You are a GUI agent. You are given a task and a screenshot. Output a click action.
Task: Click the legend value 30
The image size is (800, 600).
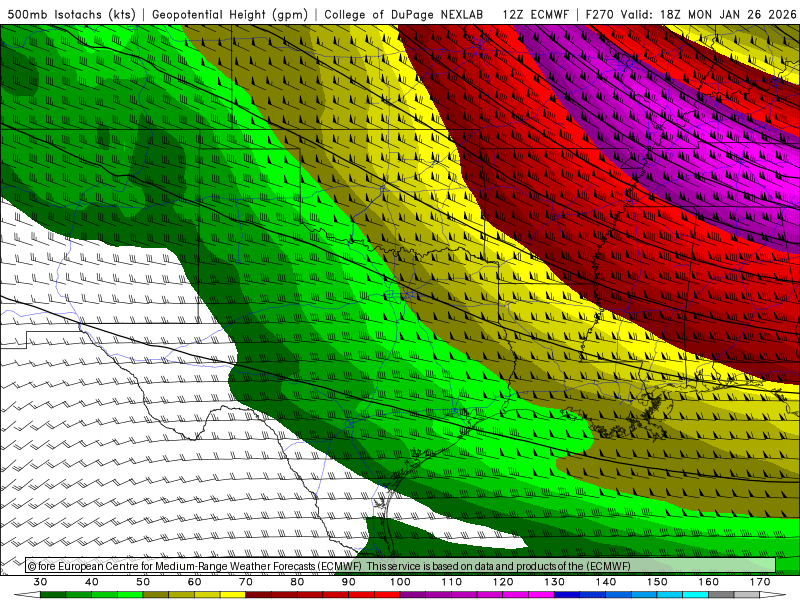(x=40, y=582)
